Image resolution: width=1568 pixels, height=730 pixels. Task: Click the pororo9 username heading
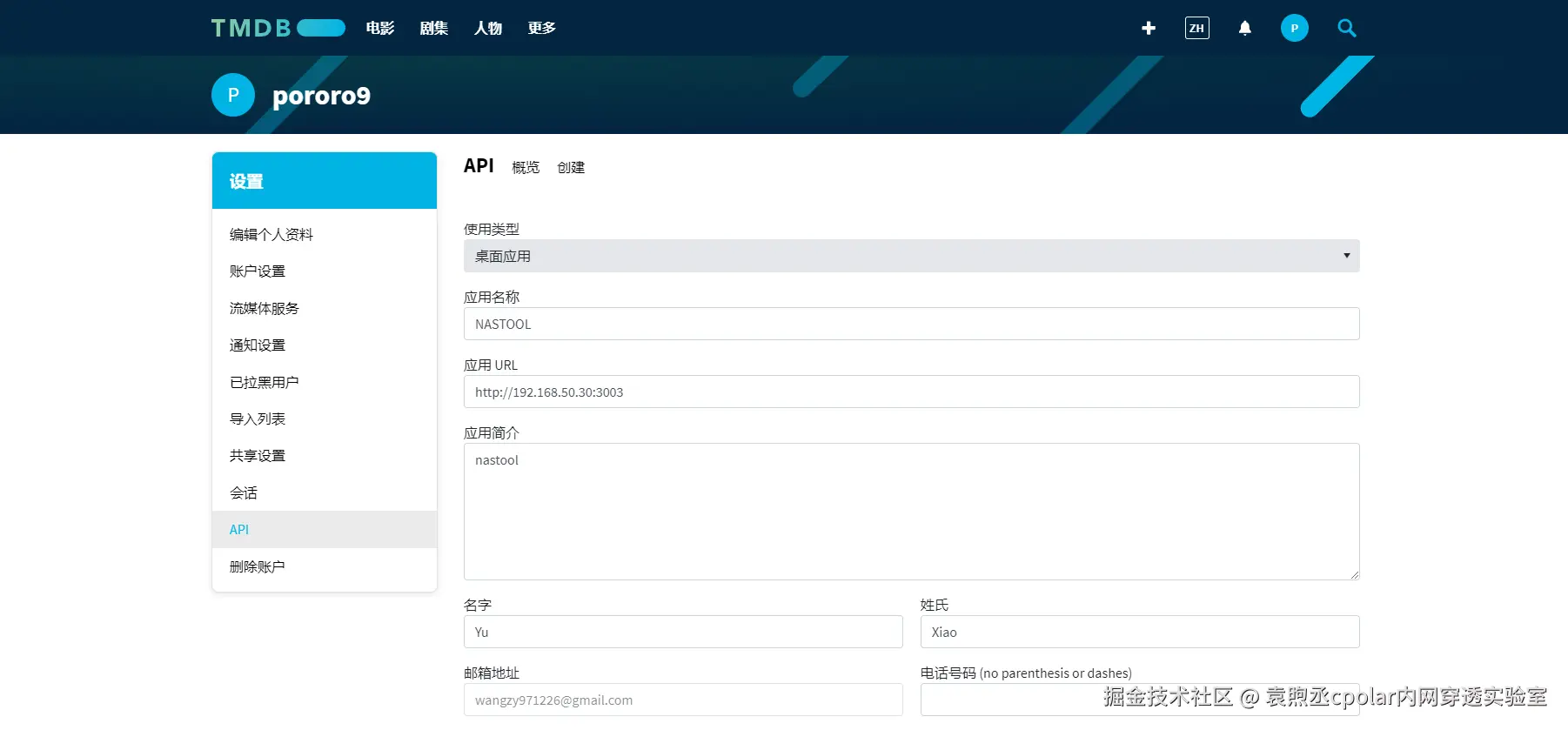[x=321, y=96]
